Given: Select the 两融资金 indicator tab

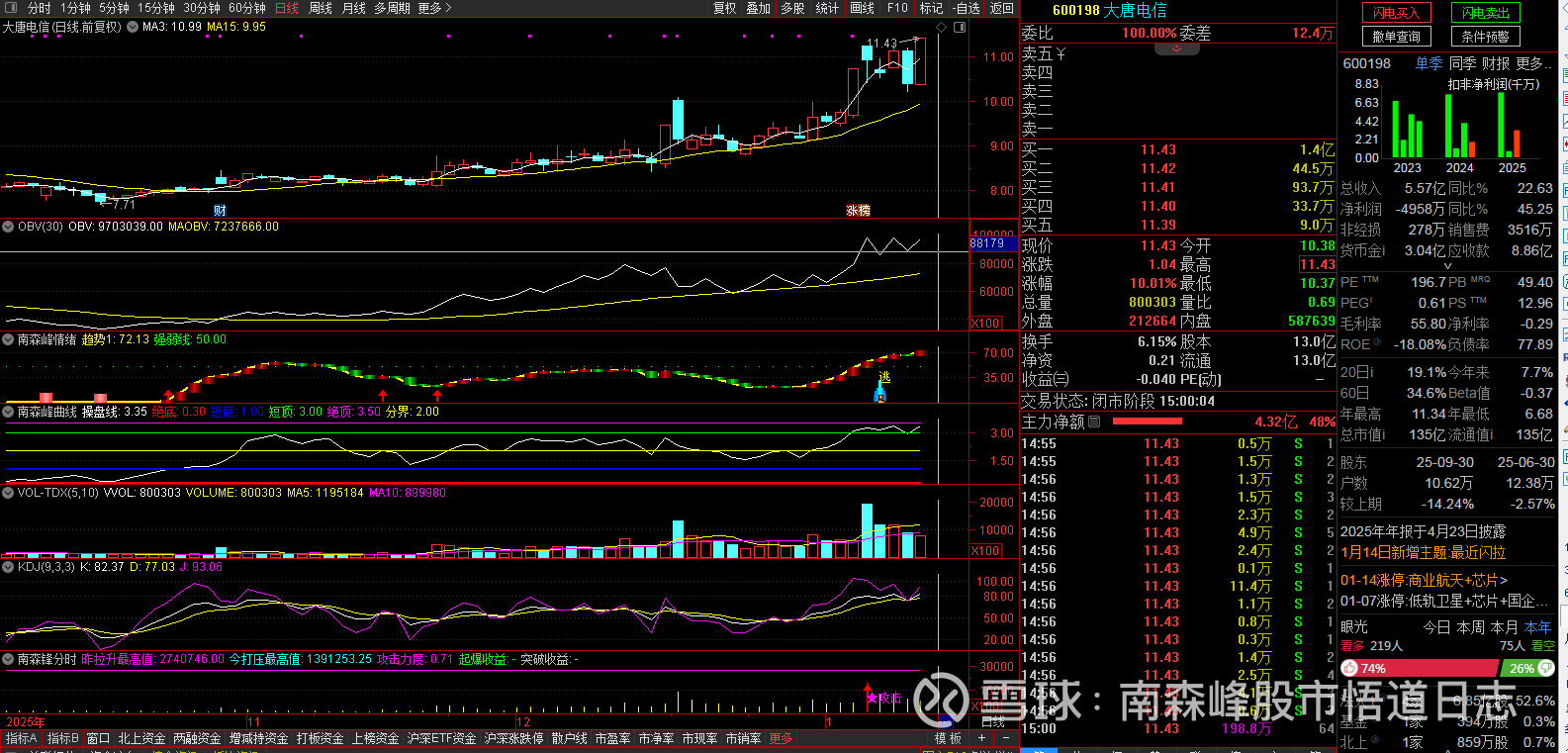Looking at the screenshot, I should coord(197,738).
